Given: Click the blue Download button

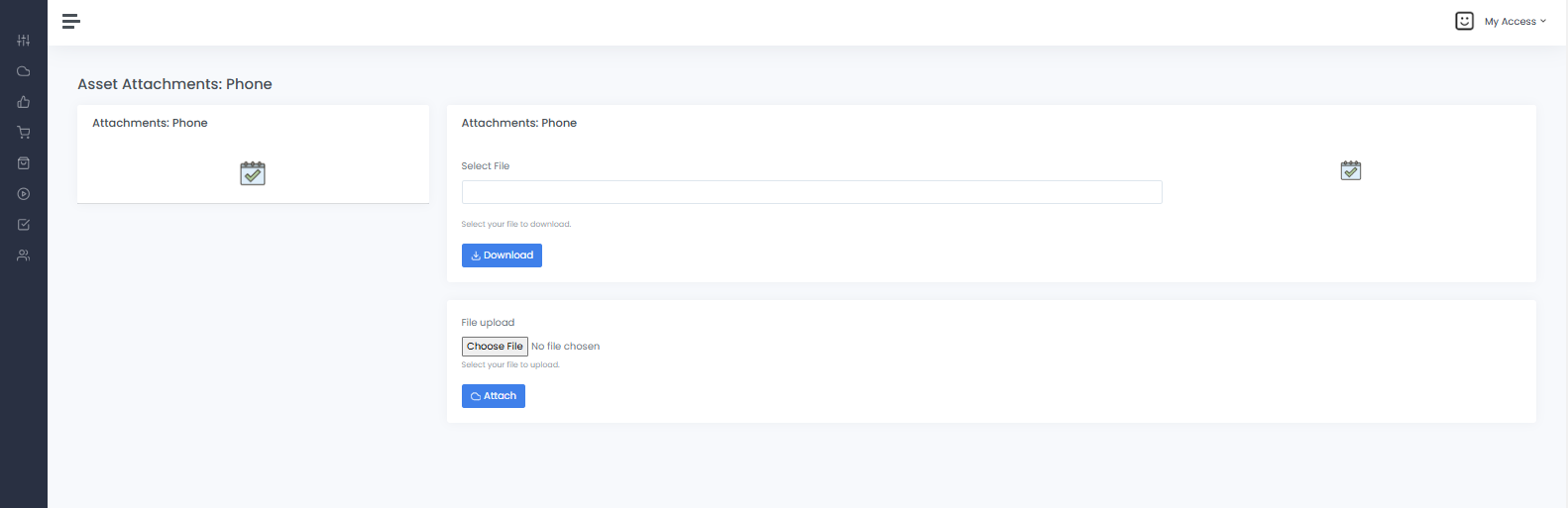Looking at the screenshot, I should (502, 255).
